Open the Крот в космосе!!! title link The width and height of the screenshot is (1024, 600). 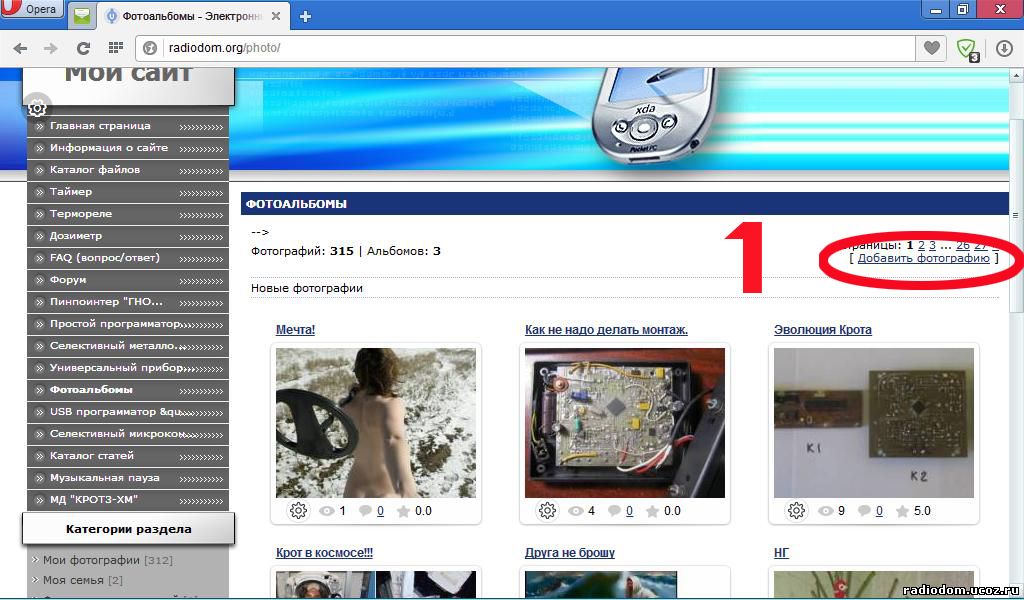(325, 552)
